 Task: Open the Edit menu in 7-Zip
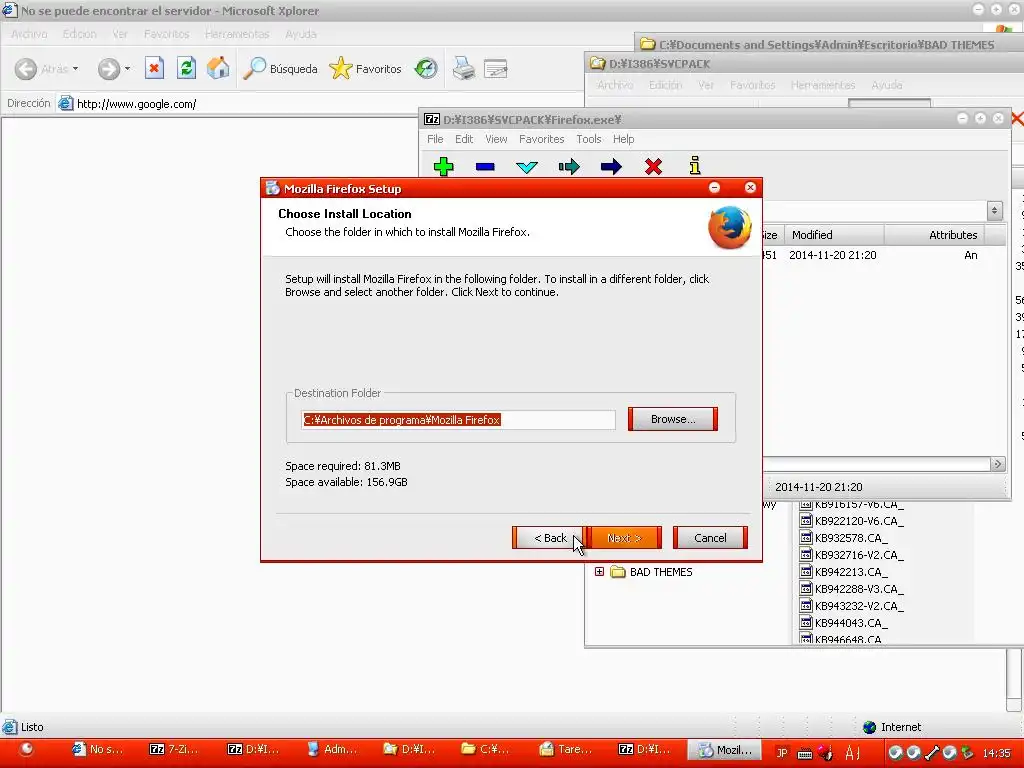click(464, 139)
